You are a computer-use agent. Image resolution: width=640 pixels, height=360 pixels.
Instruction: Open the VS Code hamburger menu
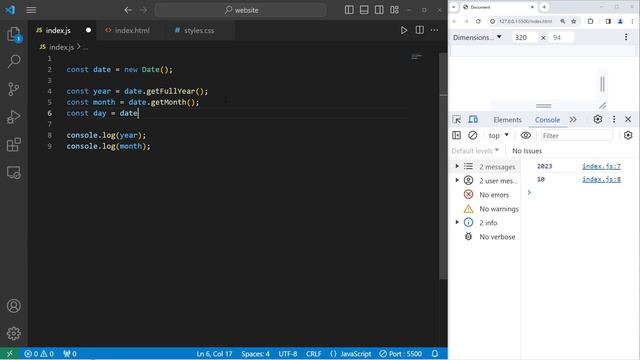click(31, 10)
